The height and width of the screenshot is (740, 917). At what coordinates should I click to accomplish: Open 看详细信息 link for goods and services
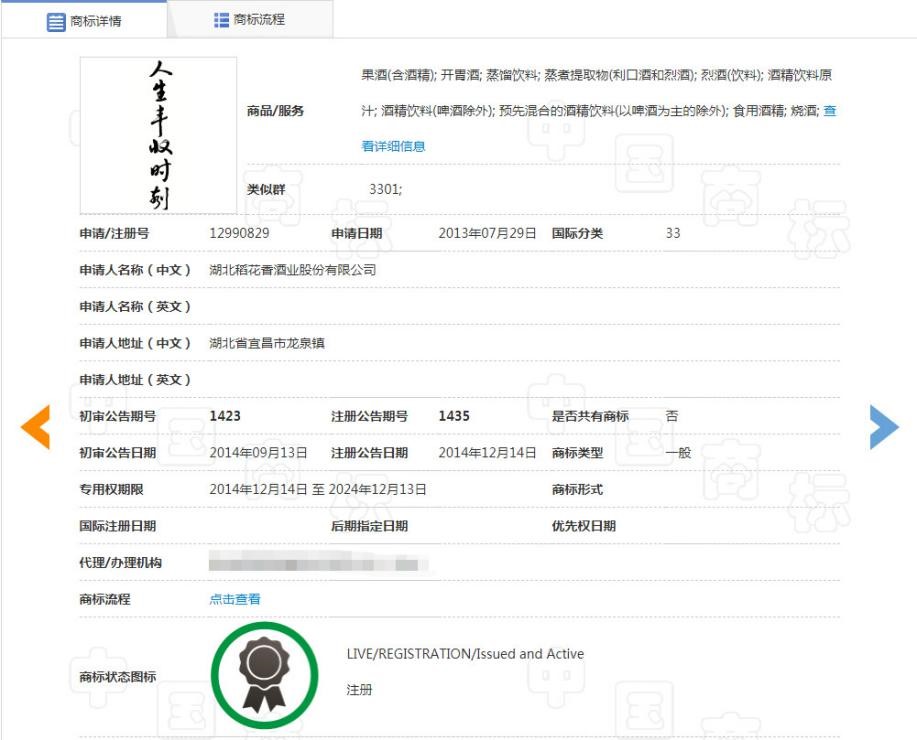coord(393,146)
